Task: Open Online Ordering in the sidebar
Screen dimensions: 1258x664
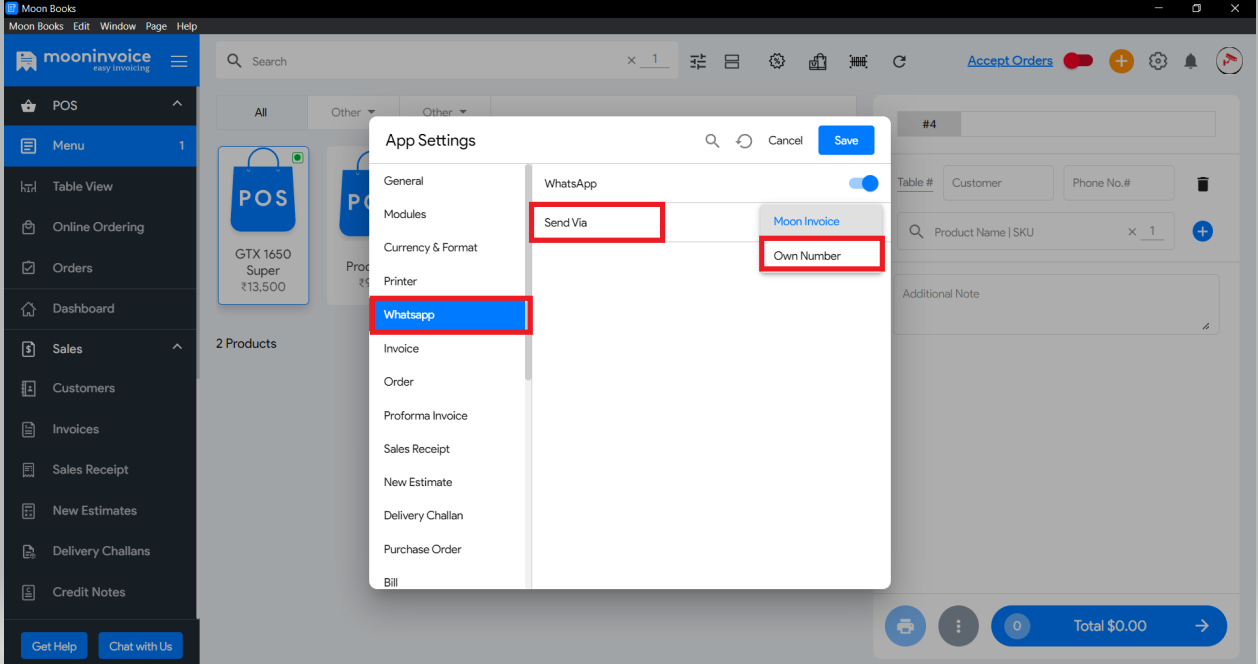Action: 100,227
